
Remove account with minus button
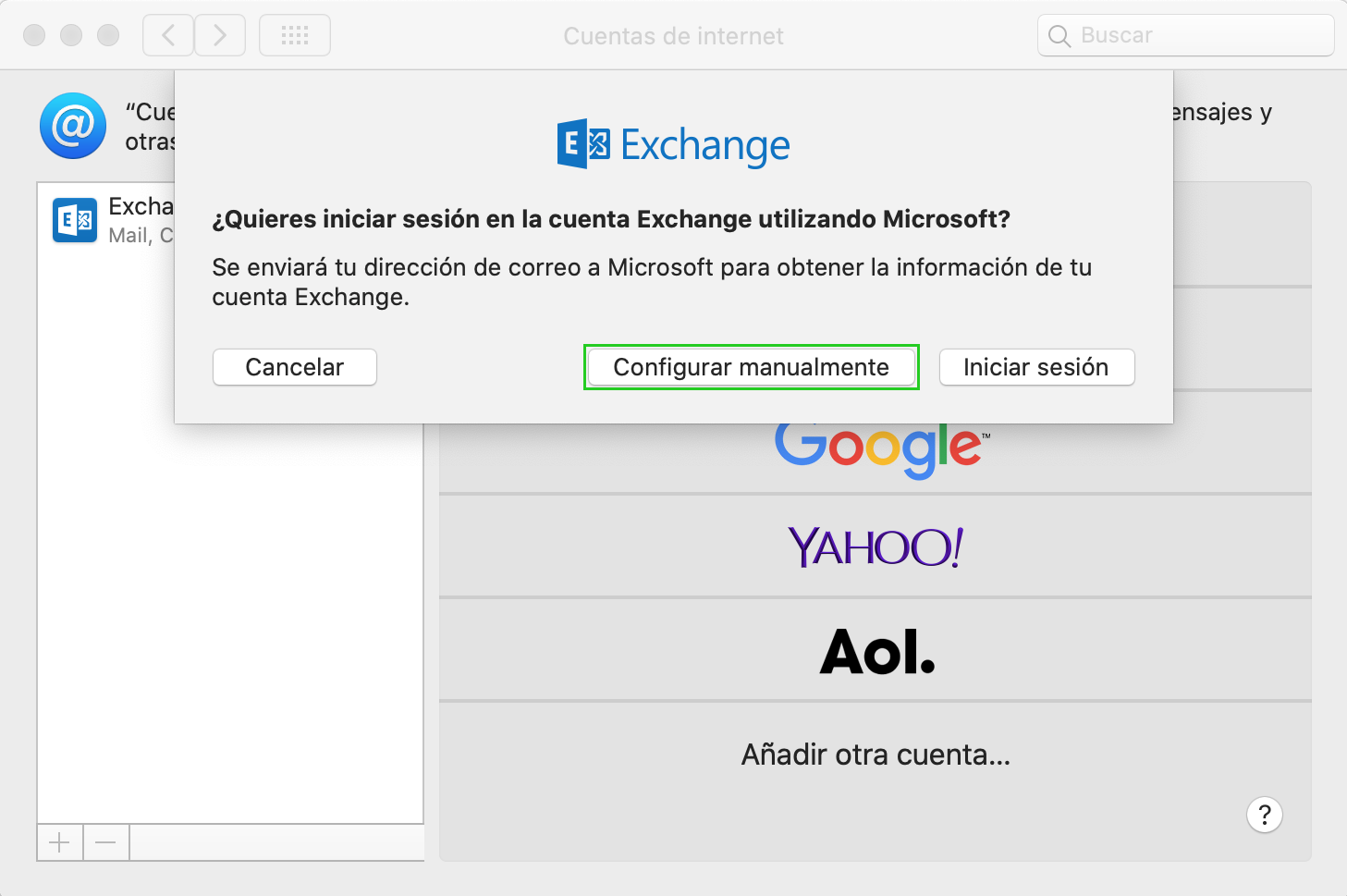[x=106, y=842]
